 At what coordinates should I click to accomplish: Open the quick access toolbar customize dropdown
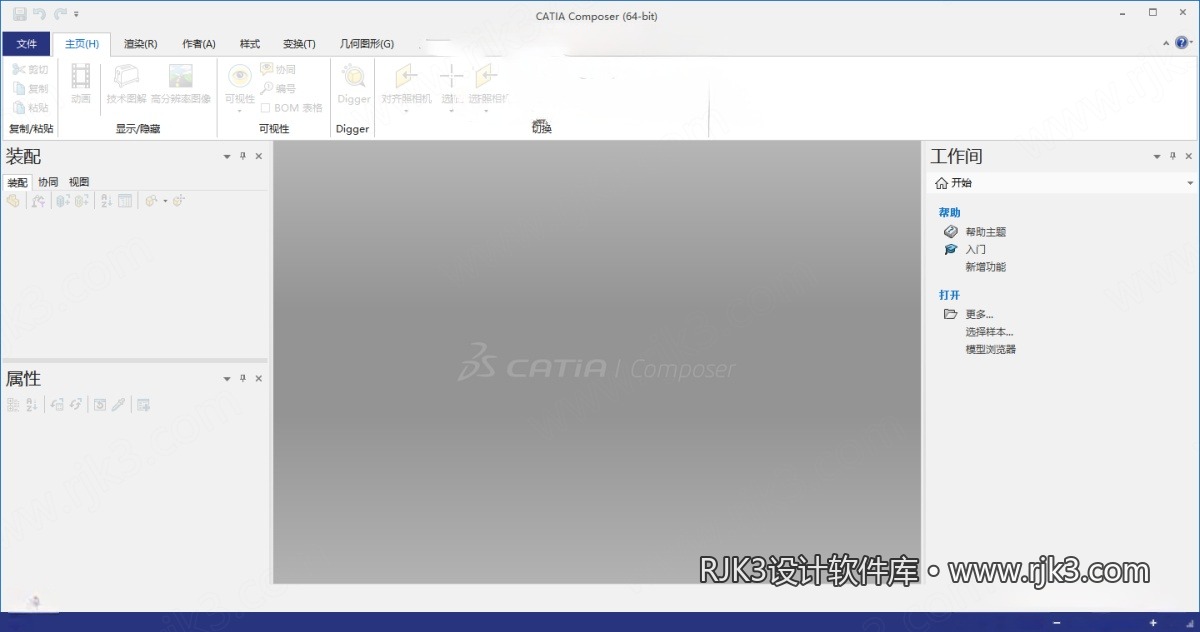tap(77, 15)
